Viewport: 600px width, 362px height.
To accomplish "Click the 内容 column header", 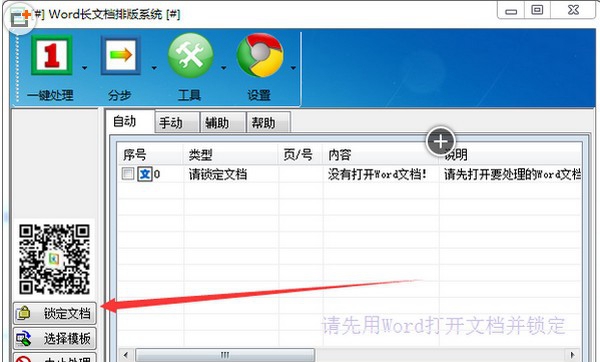I will (381, 155).
